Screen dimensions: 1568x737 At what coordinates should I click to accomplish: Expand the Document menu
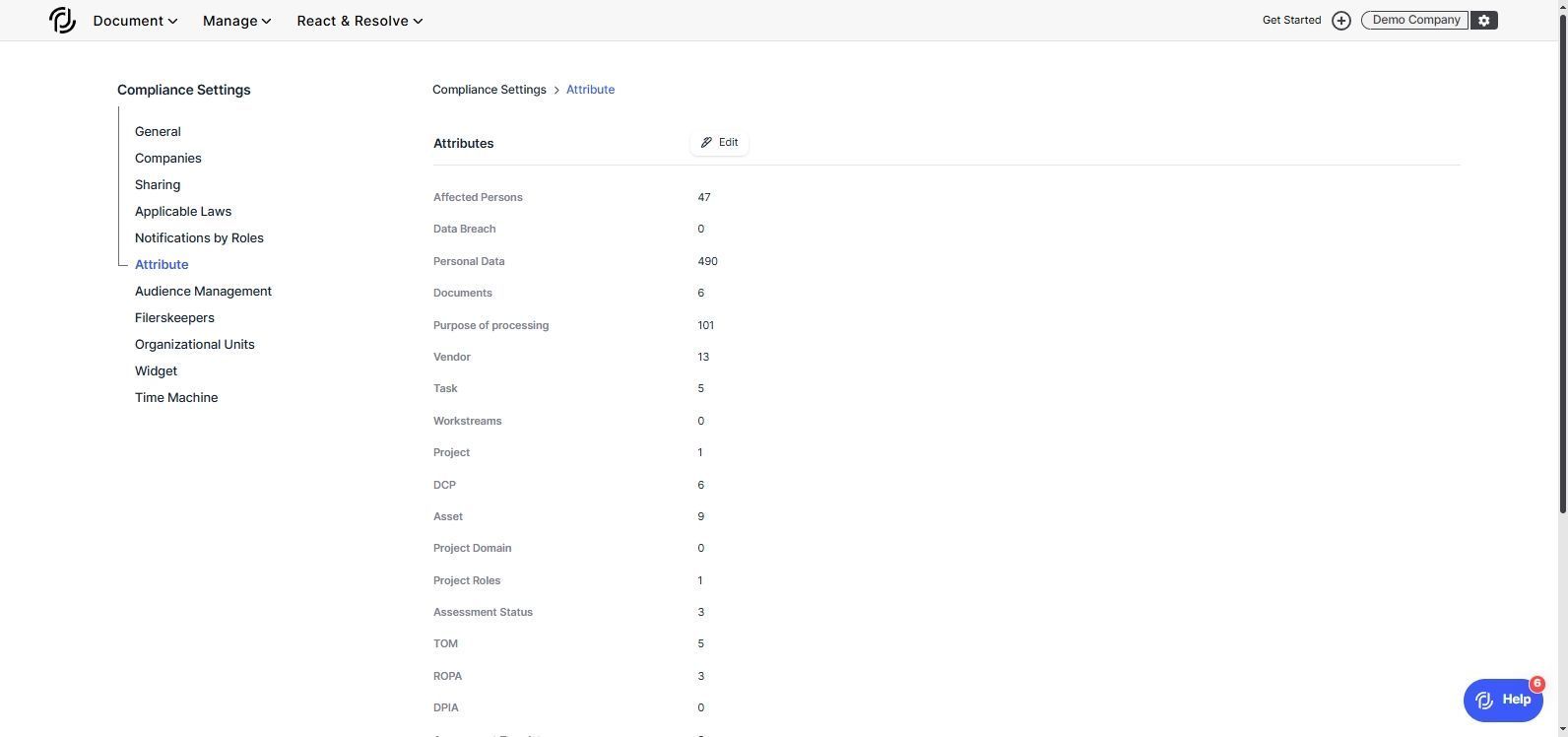point(135,21)
